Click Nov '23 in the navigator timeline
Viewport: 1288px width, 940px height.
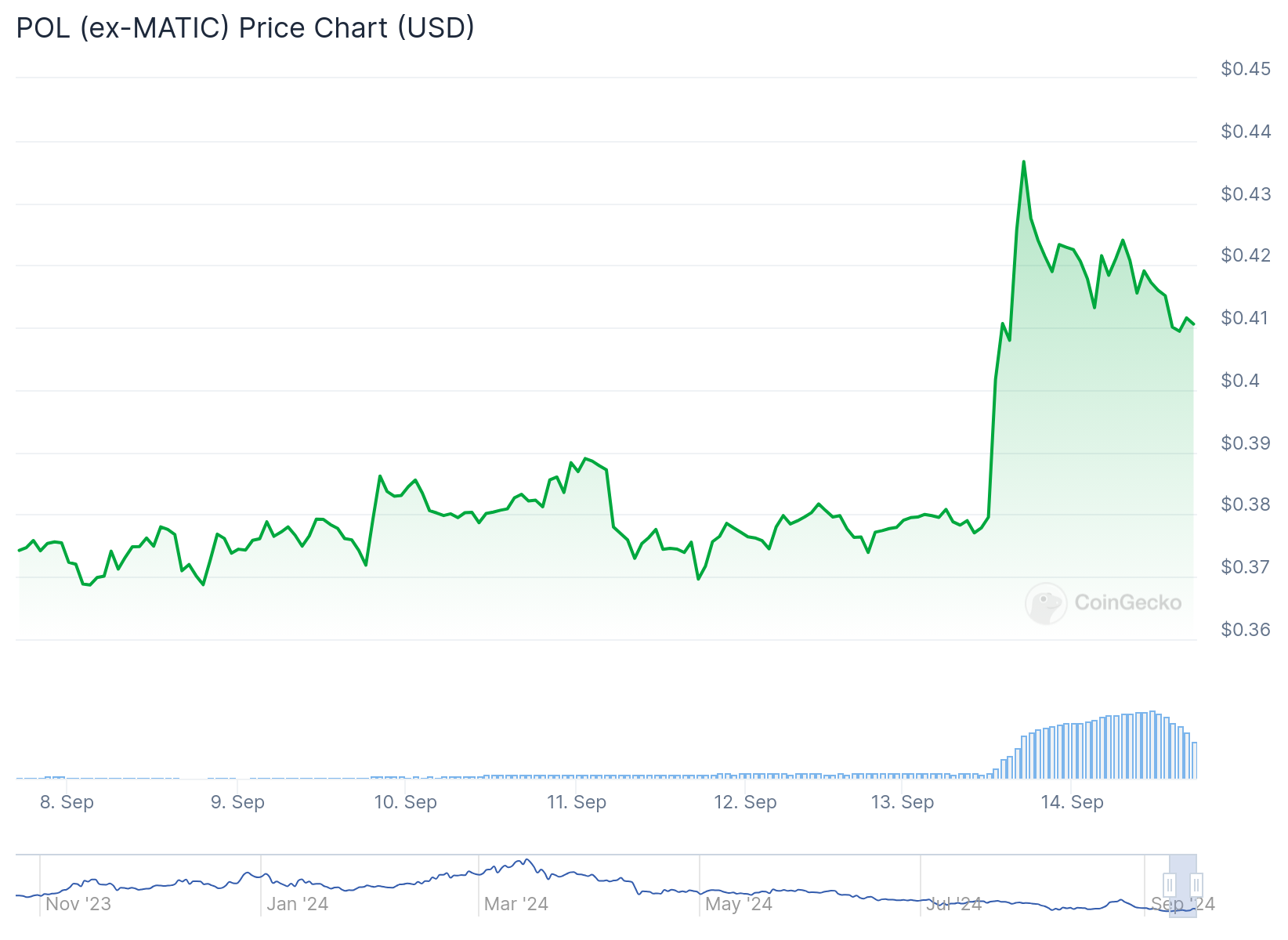click(78, 904)
